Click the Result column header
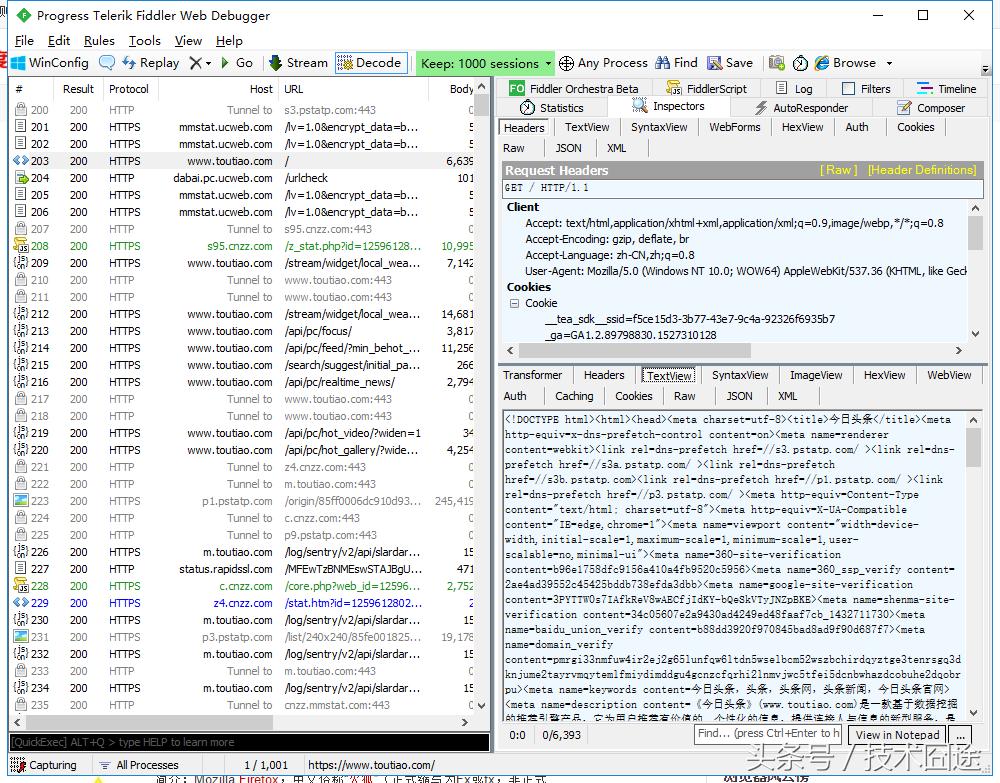The width and height of the screenshot is (1000, 783). [78, 89]
